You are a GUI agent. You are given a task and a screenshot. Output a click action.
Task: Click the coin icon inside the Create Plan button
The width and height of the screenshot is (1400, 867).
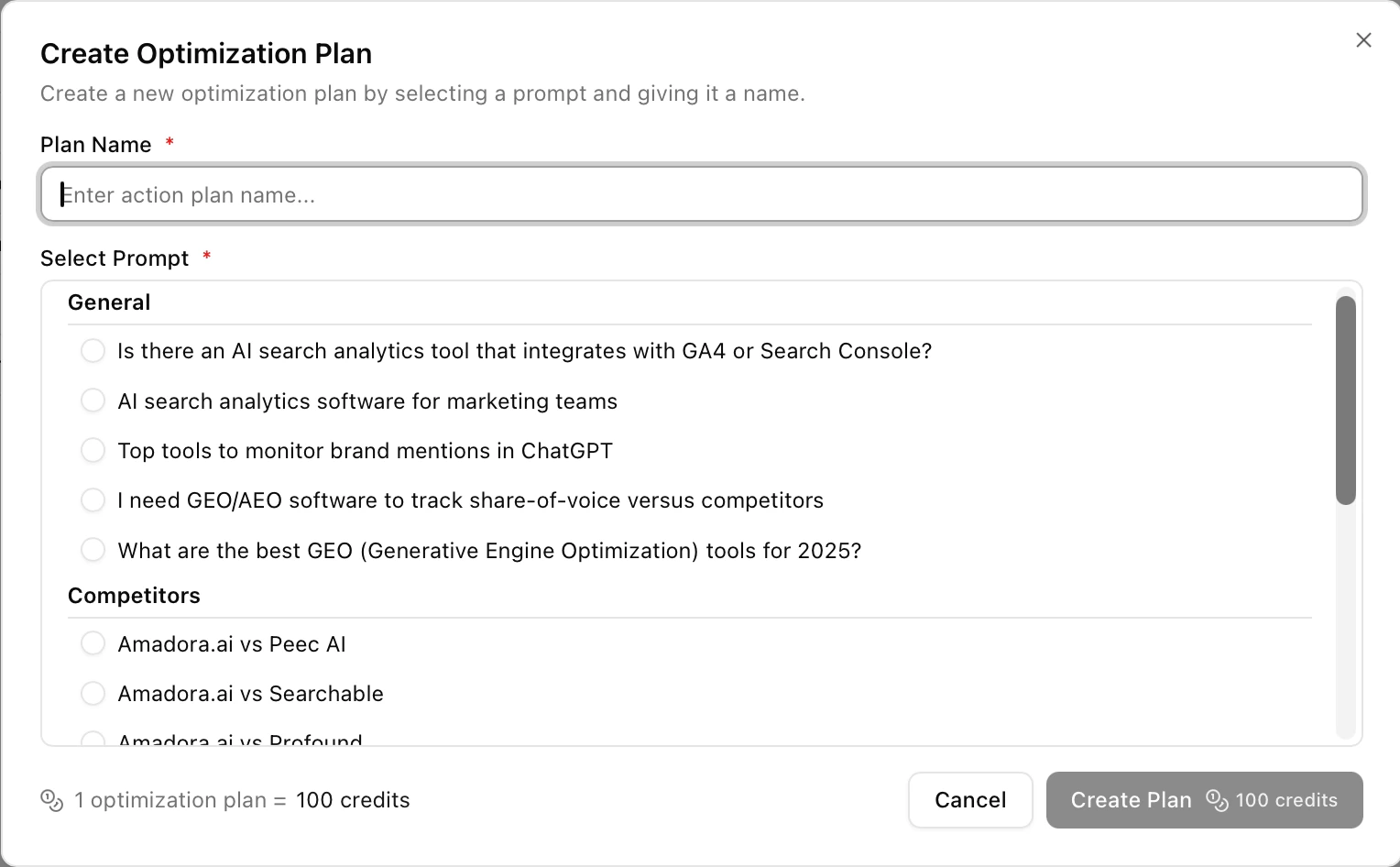click(1218, 800)
